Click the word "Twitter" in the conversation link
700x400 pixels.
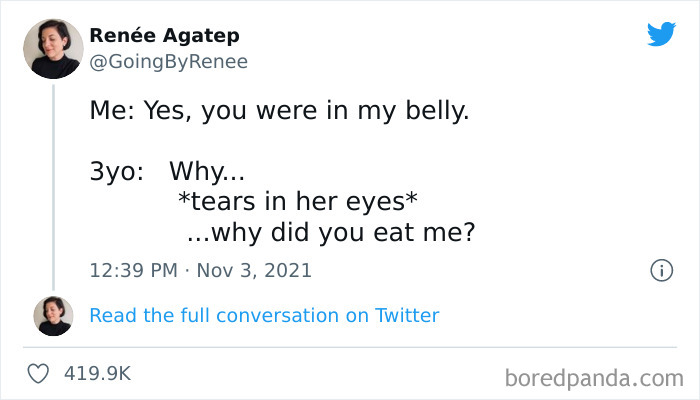[x=406, y=315]
